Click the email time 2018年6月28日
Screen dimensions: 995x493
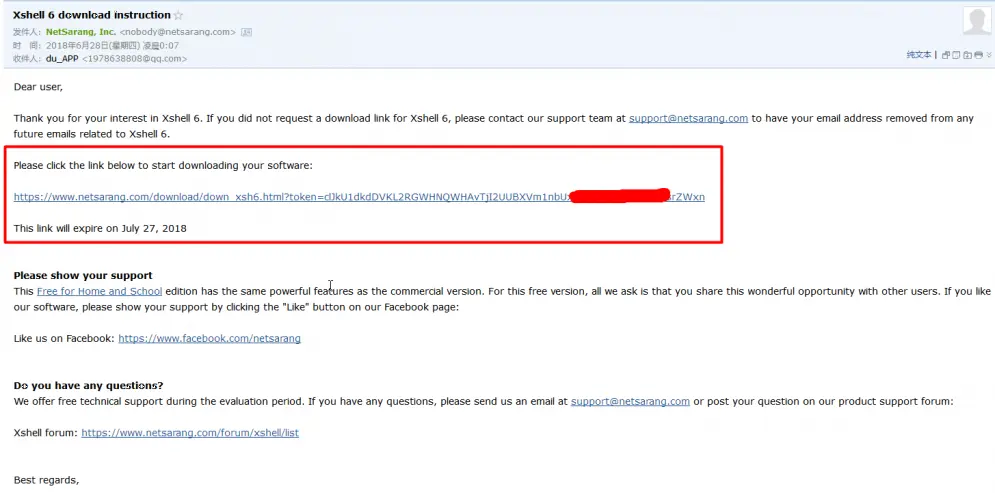(112, 46)
